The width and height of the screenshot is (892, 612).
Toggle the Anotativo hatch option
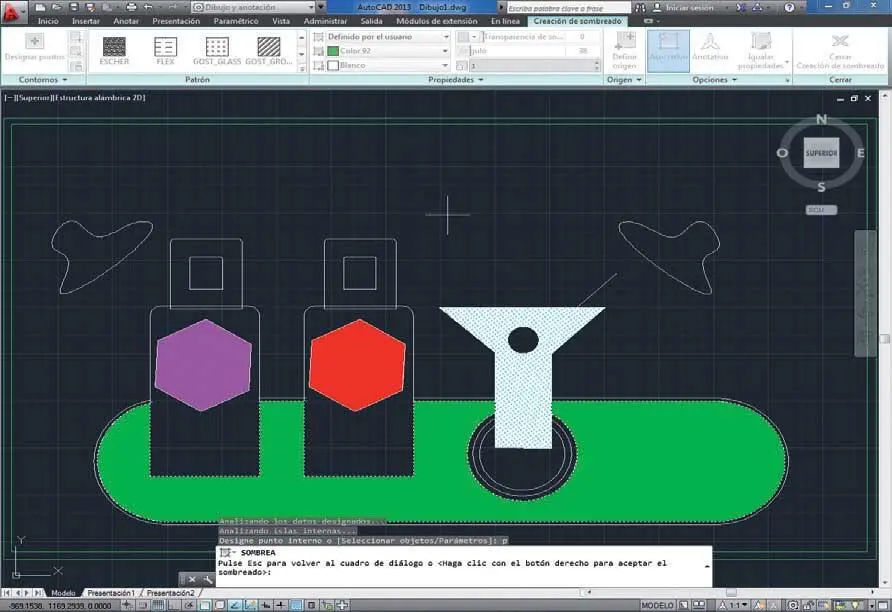pos(710,47)
